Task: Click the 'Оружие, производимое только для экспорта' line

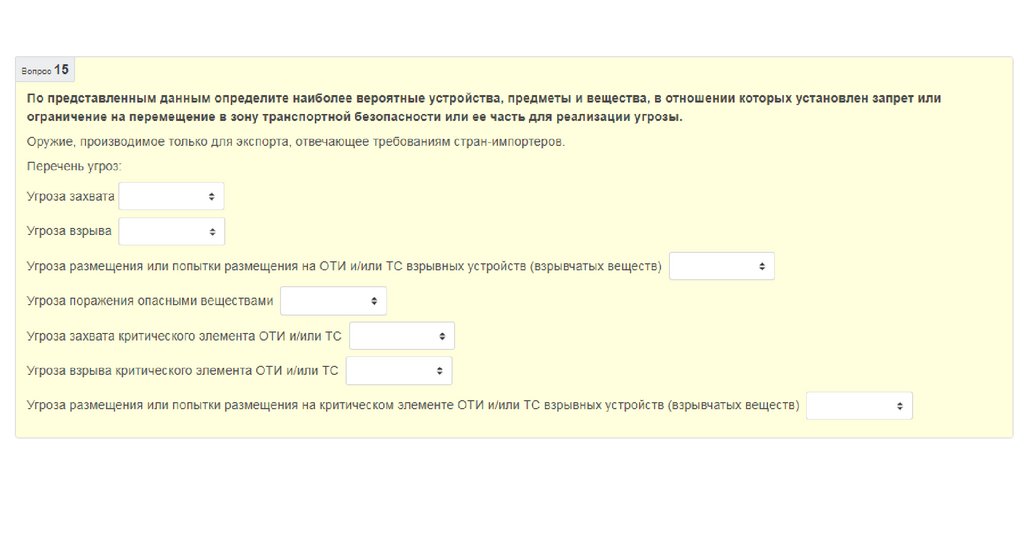Action: pos(296,142)
